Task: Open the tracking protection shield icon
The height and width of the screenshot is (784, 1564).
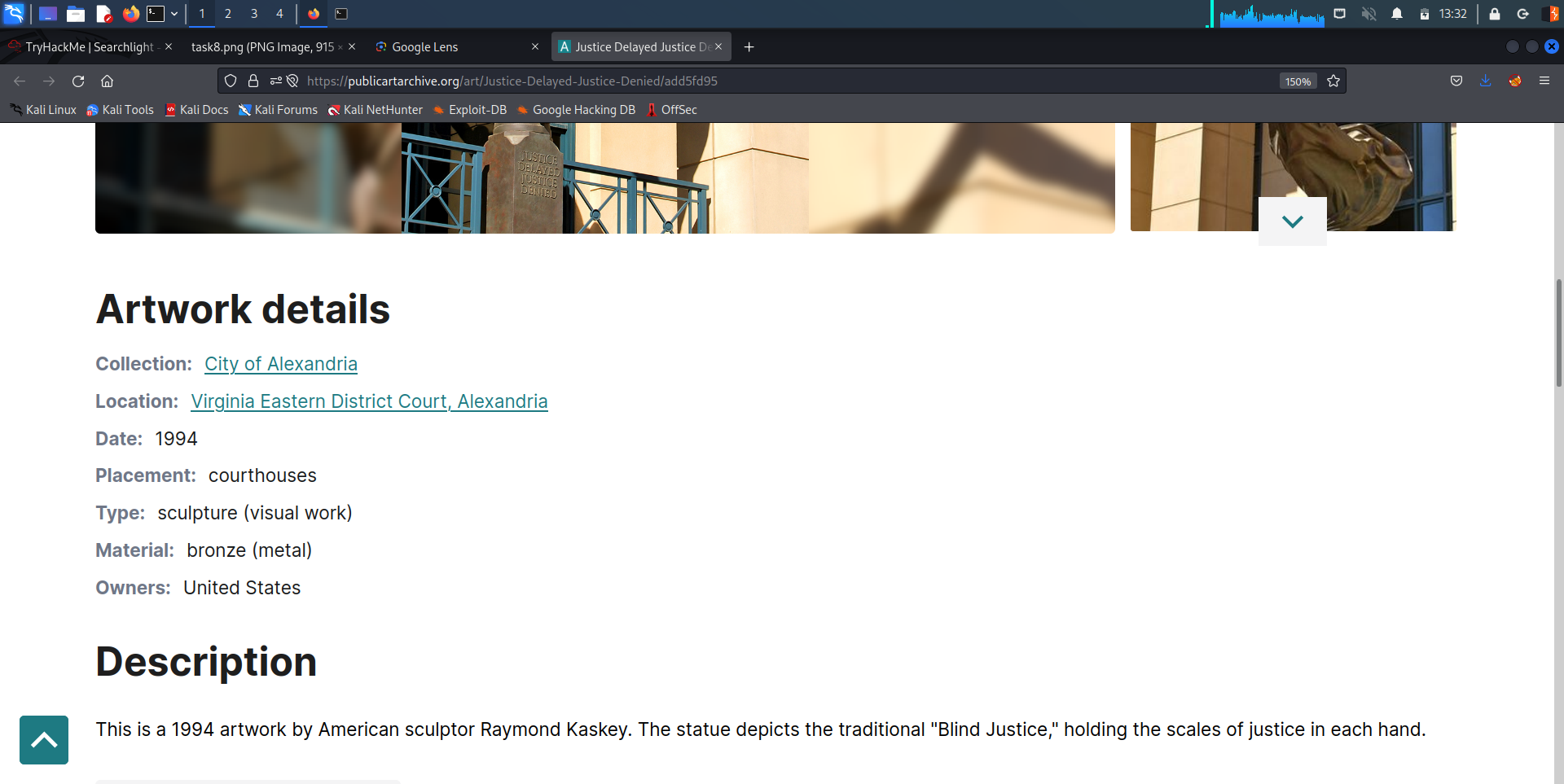Action: (231, 81)
